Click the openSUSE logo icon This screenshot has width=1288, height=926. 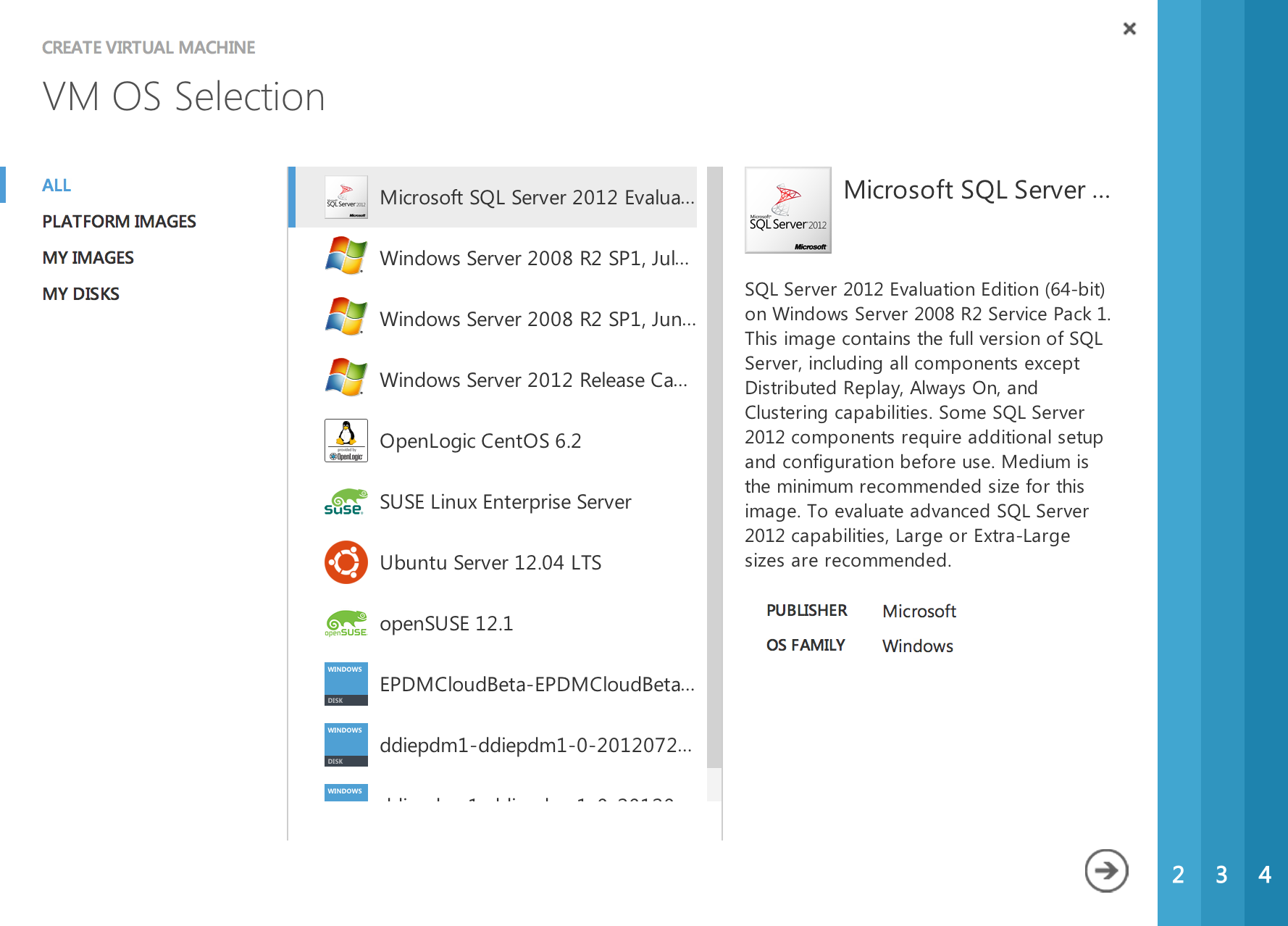[346, 623]
